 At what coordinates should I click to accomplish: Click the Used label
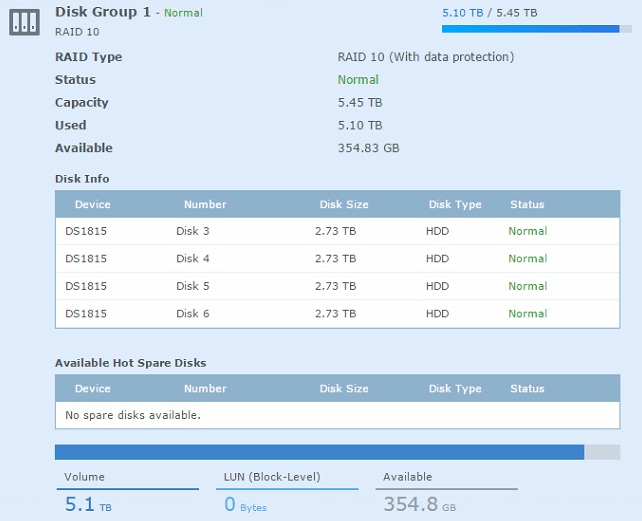pyautogui.click(x=71, y=125)
